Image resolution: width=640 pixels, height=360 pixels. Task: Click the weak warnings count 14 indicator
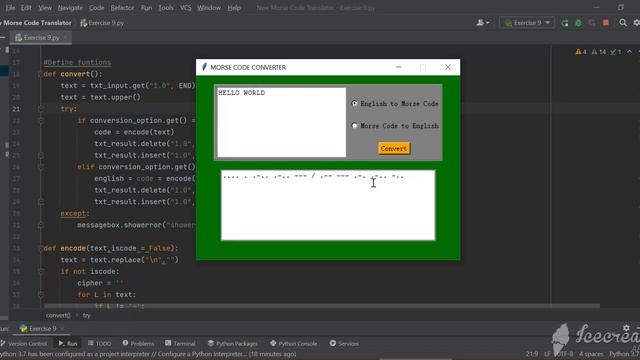(599, 52)
